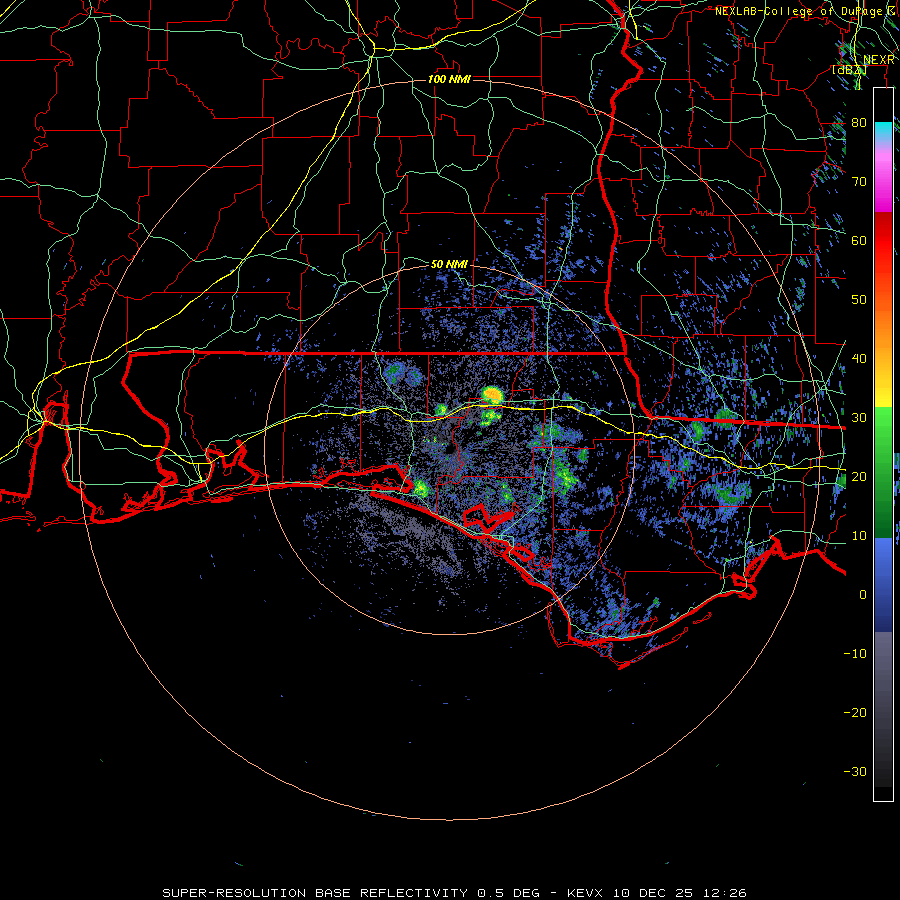Click the "KEVX" station identifier in the caption

[585, 893]
